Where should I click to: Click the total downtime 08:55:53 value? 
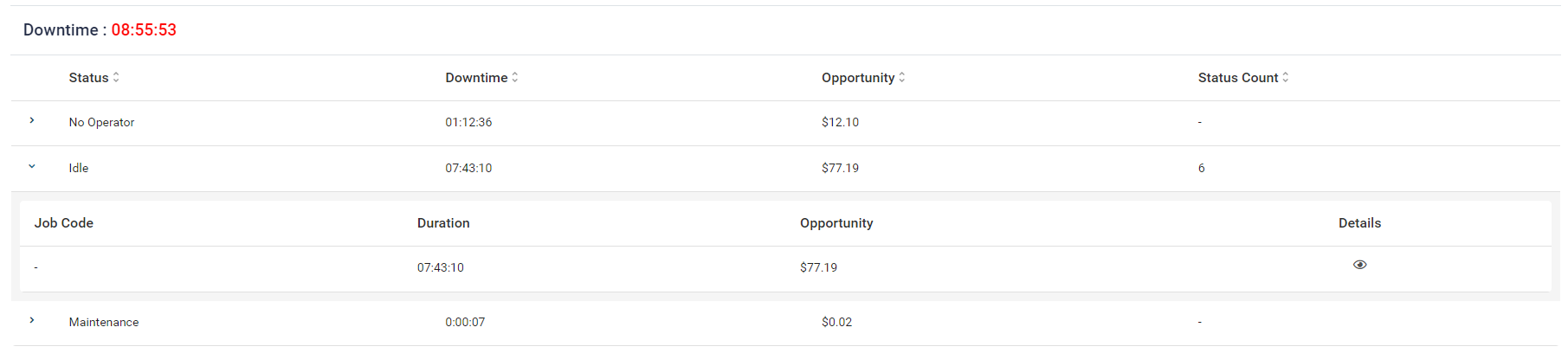point(144,30)
